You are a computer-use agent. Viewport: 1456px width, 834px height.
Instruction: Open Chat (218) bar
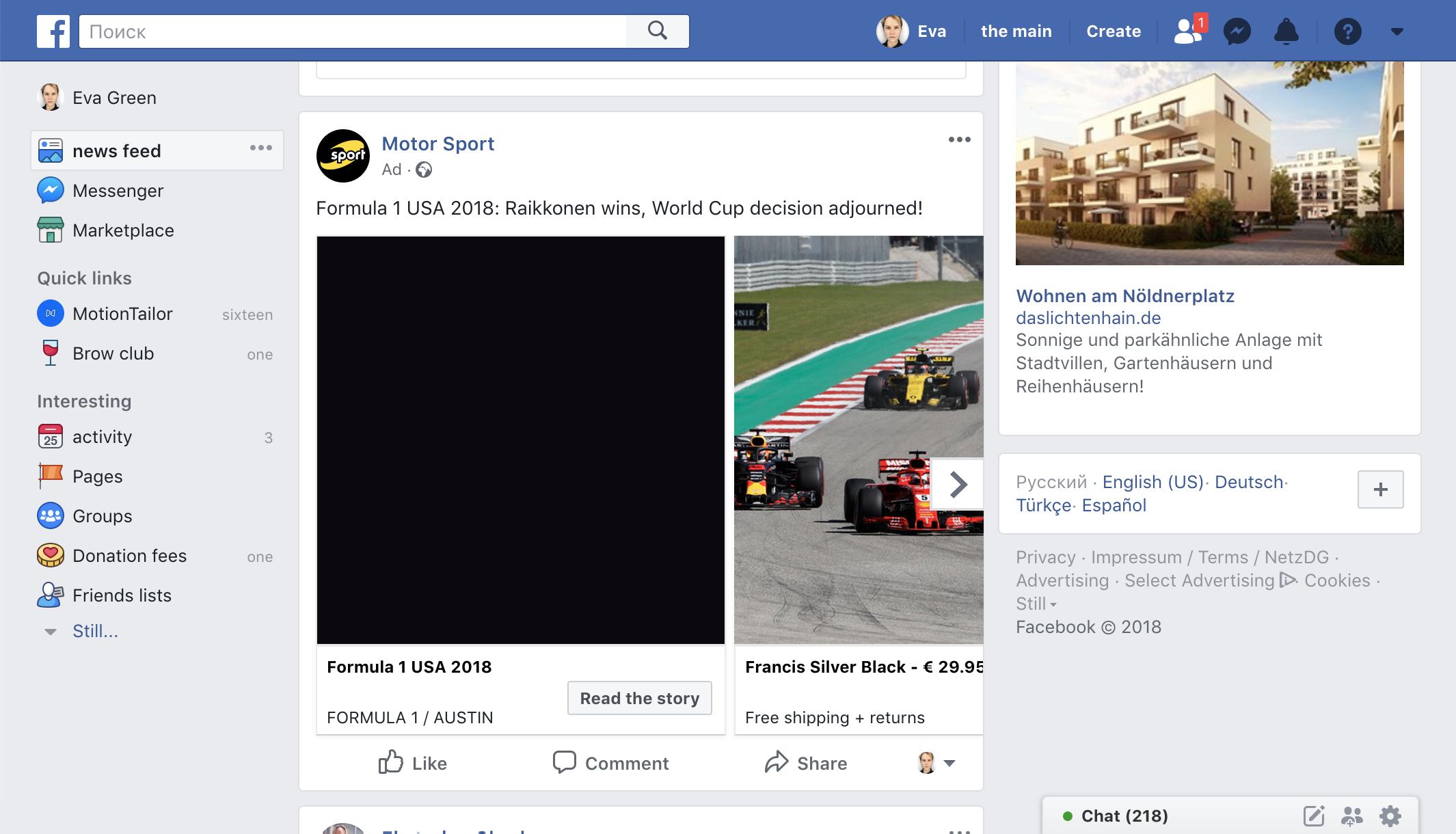click(1124, 816)
